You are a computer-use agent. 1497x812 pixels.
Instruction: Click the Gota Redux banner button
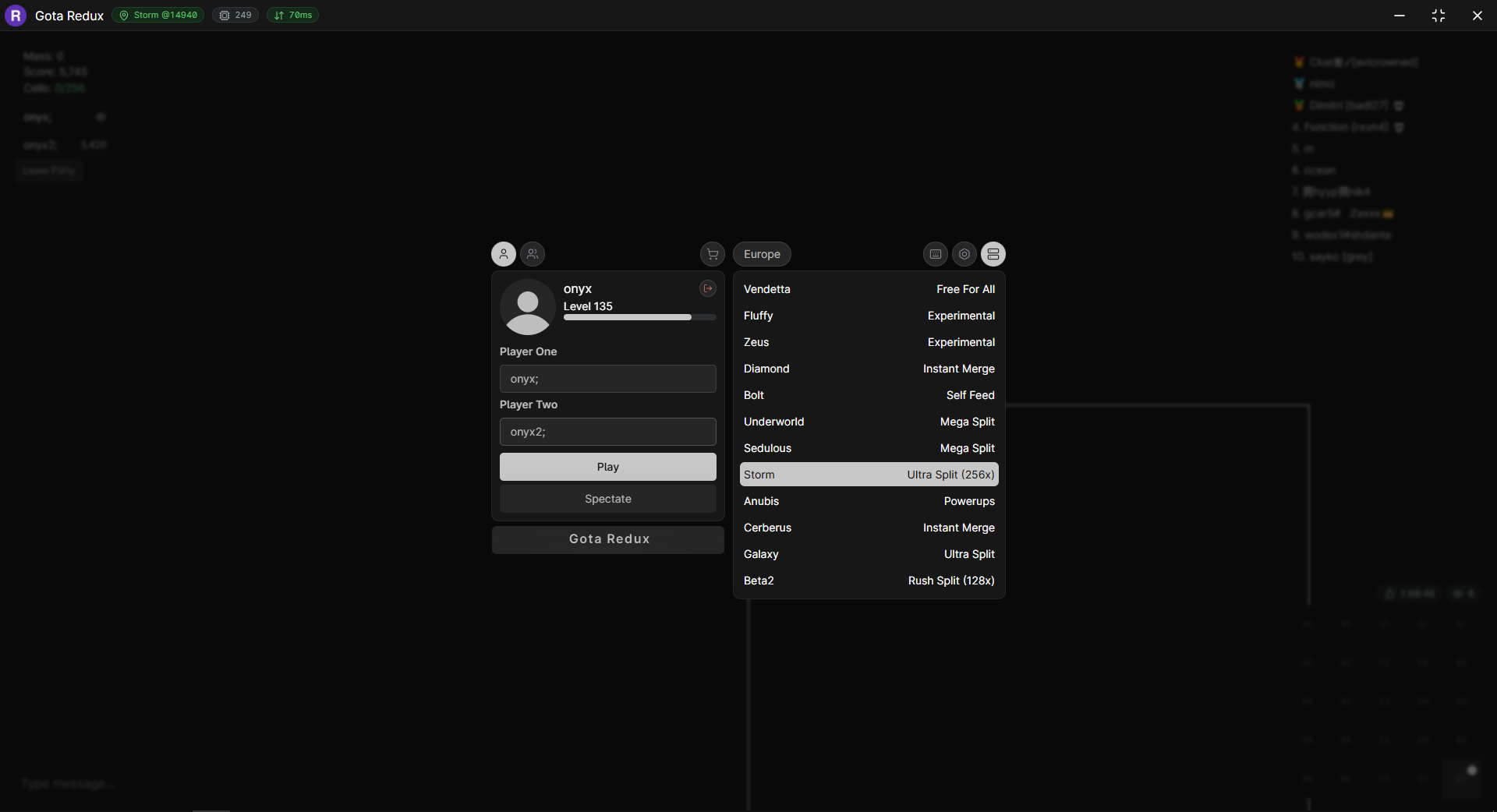tap(608, 539)
